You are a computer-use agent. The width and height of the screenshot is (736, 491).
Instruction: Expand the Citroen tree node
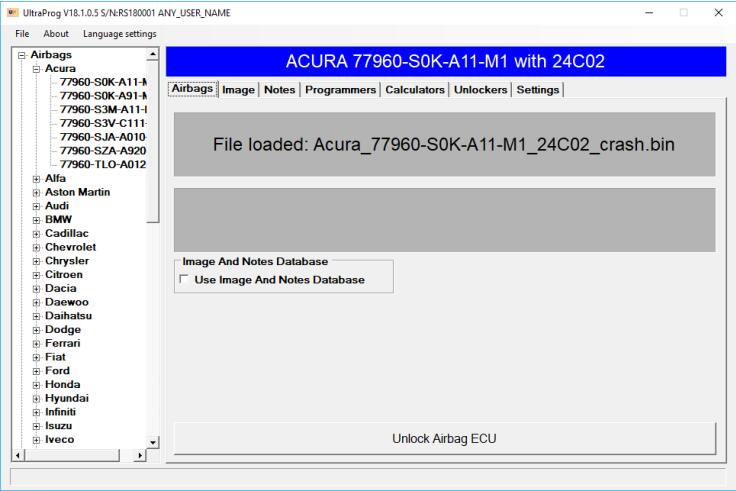click(36, 275)
